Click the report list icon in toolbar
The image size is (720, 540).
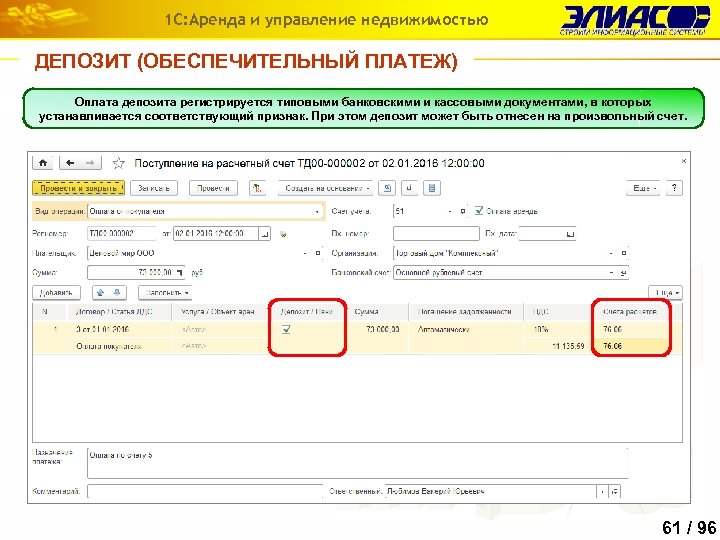tap(432, 188)
